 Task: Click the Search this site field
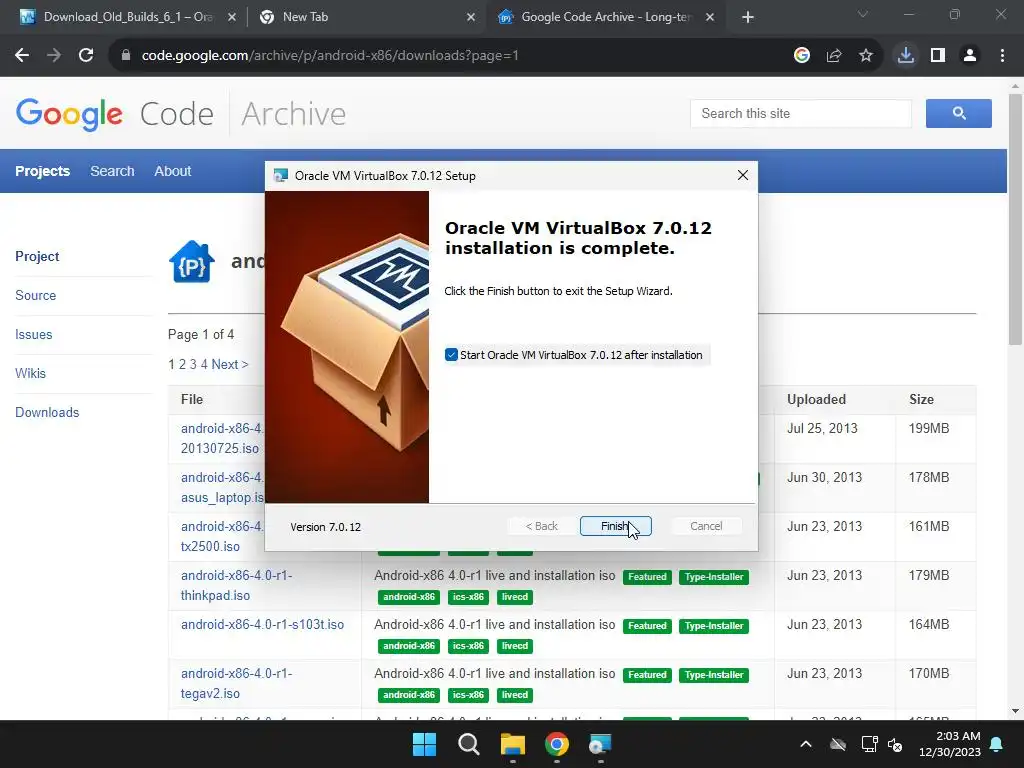[801, 114]
